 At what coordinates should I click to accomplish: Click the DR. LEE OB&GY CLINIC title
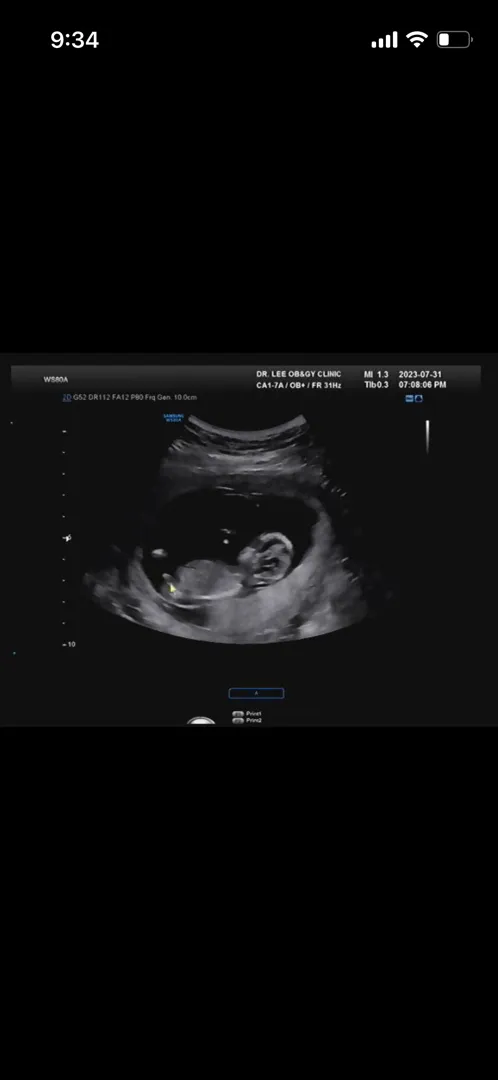[299, 374]
